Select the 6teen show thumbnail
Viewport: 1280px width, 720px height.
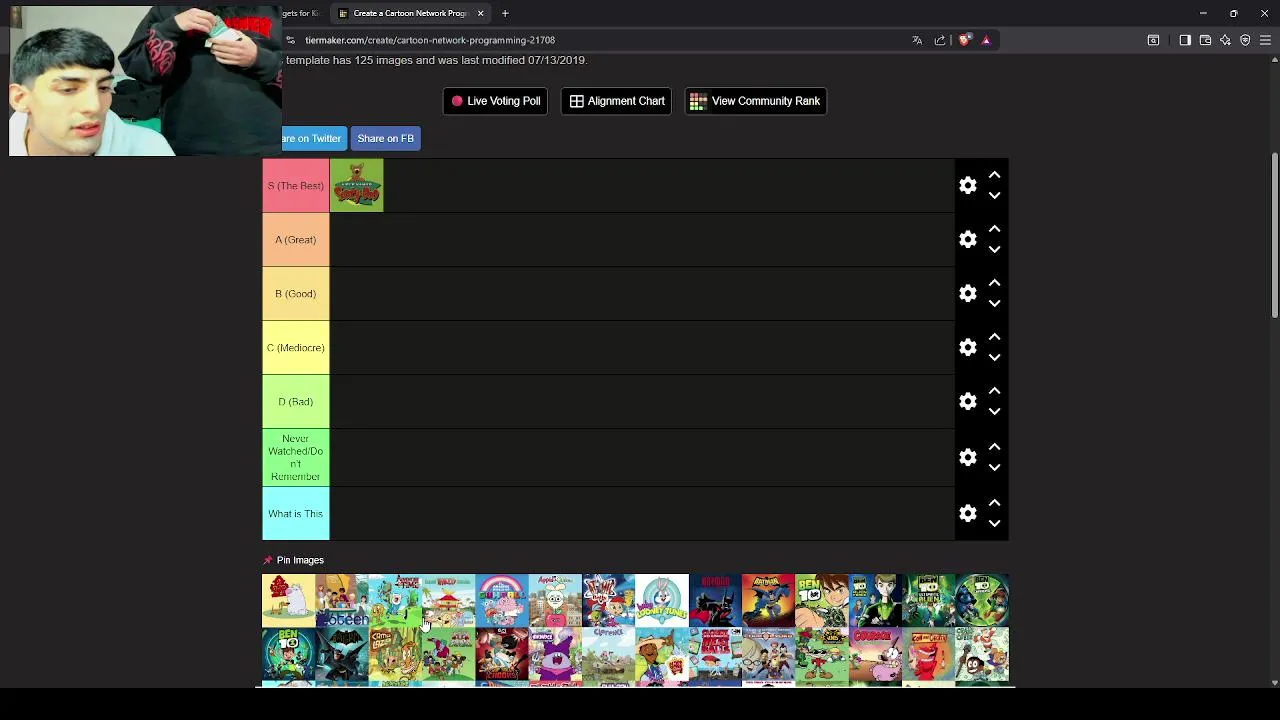tap(342, 600)
